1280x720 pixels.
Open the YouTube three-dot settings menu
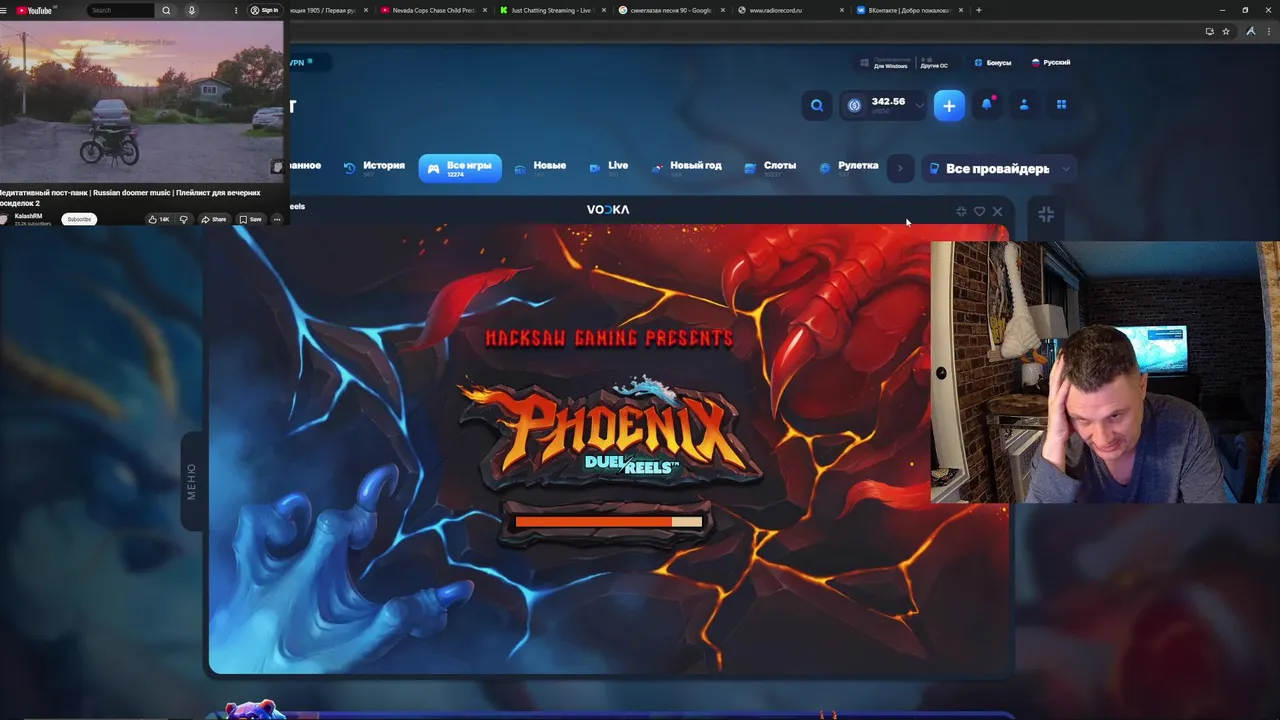click(x=236, y=10)
